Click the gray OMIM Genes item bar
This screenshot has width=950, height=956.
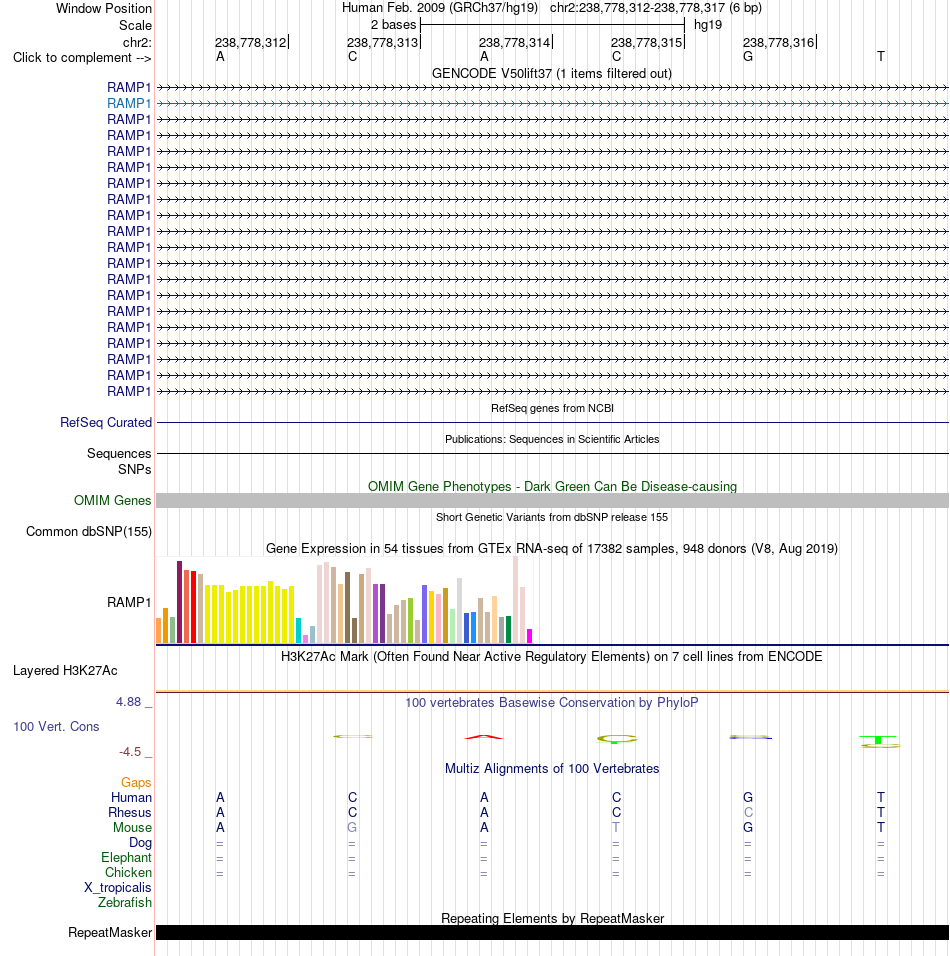[552, 501]
